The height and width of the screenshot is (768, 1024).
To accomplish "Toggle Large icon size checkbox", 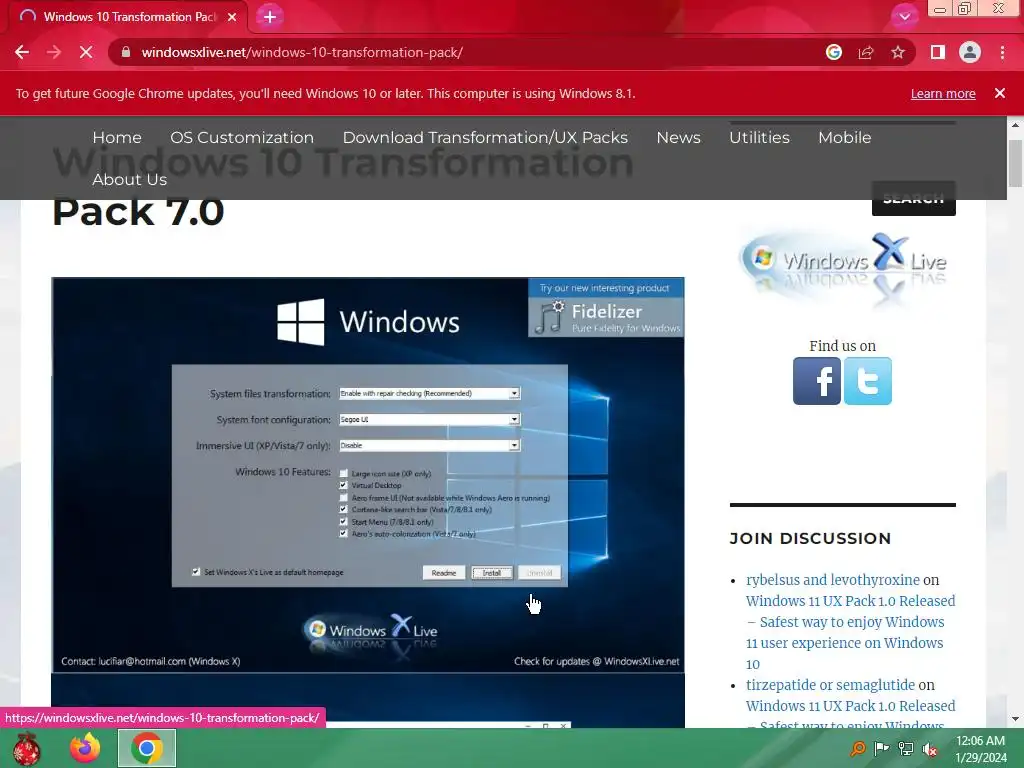I will [x=344, y=473].
